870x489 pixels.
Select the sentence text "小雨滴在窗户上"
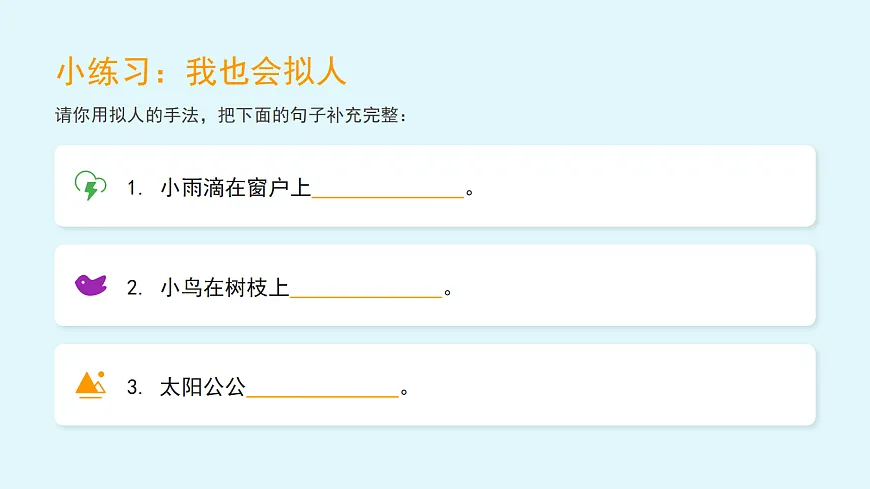pyautogui.click(x=235, y=187)
